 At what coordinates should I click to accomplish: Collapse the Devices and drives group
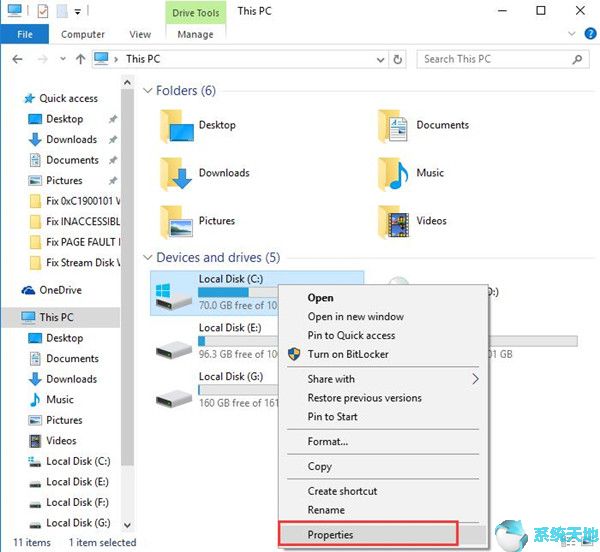tap(148, 258)
